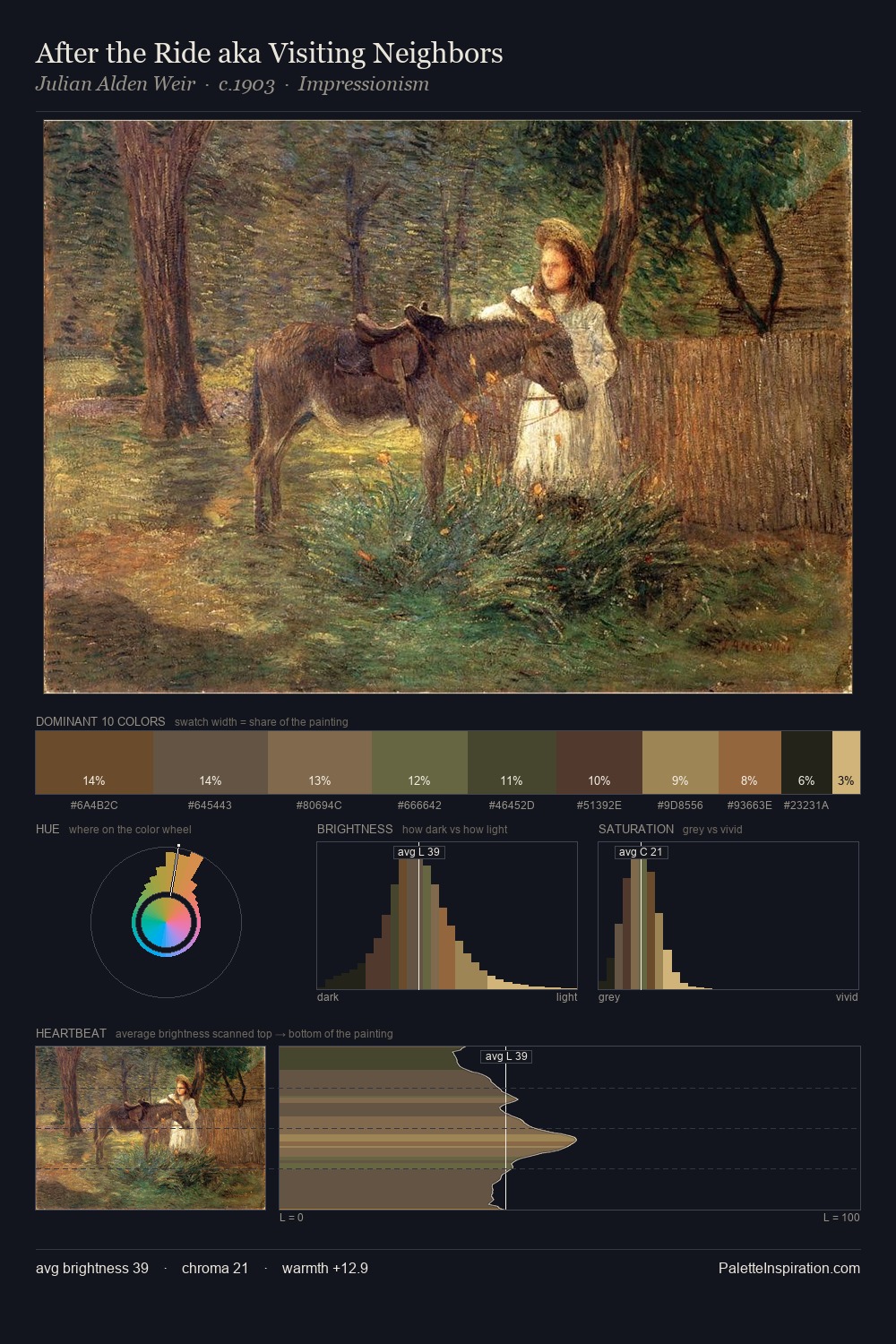Viewport: 896px width, 1344px height.
Task: Click hex code '#93663E' text
Action: pos(750,806)
